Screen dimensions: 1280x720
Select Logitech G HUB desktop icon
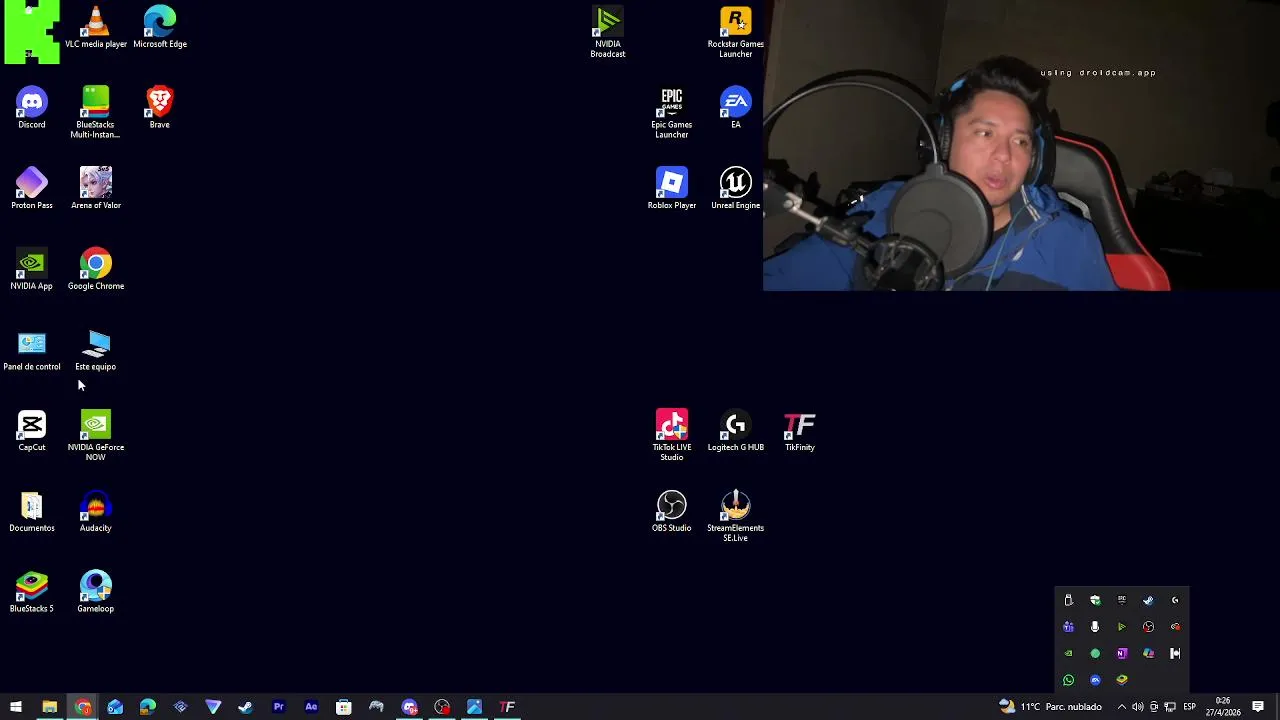[736, 431]
